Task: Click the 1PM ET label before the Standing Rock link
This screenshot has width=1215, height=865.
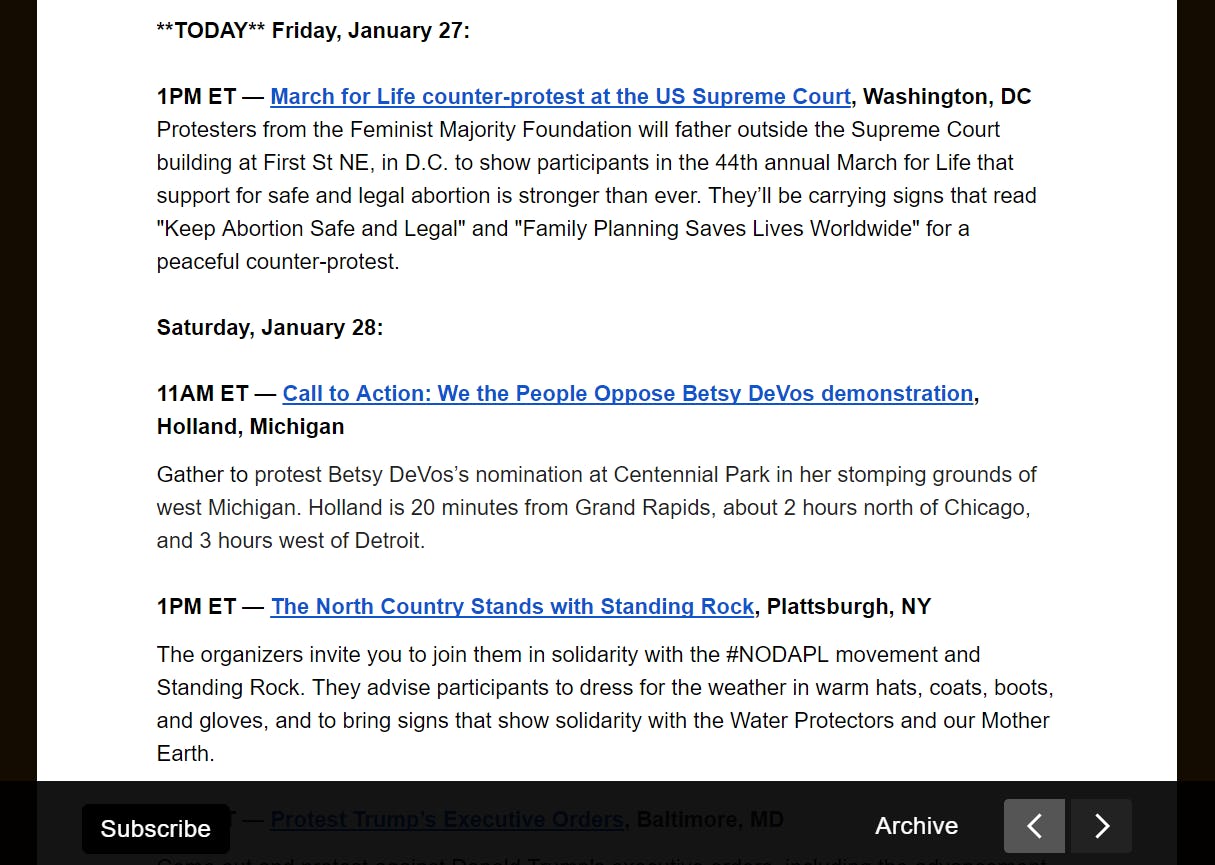Action: 196,607
